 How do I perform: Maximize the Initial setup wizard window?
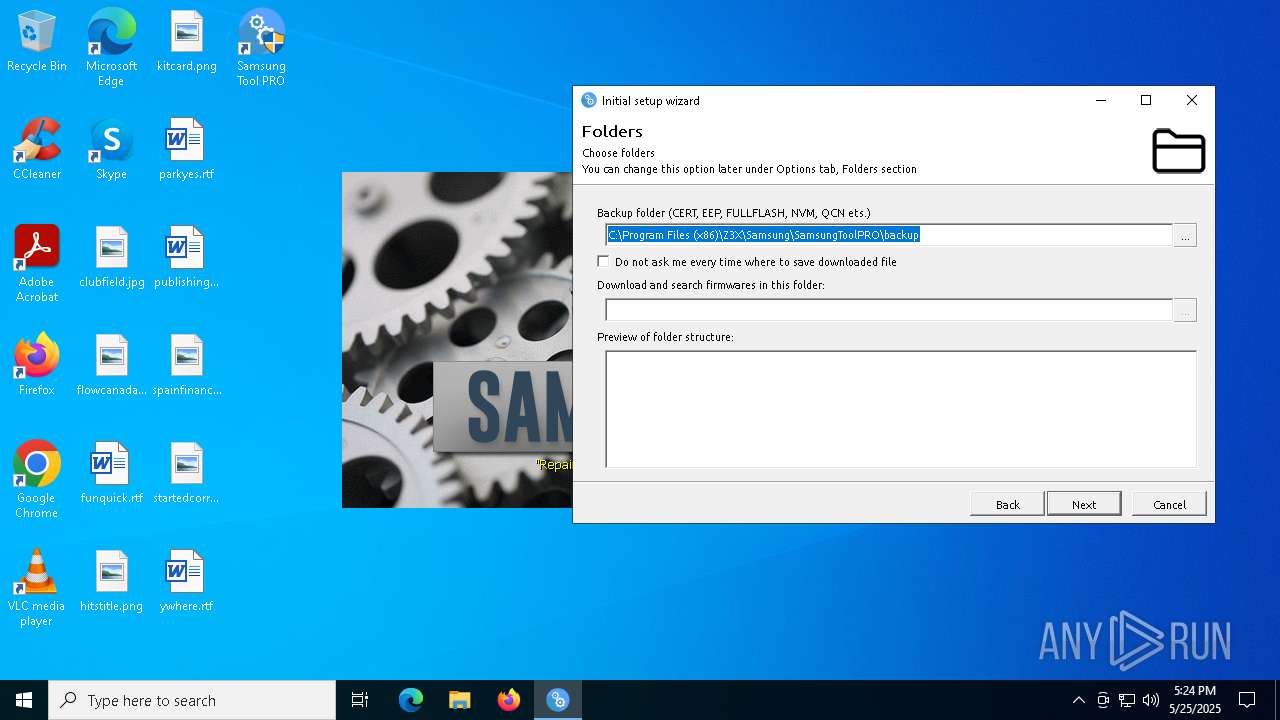(1146, 100)
